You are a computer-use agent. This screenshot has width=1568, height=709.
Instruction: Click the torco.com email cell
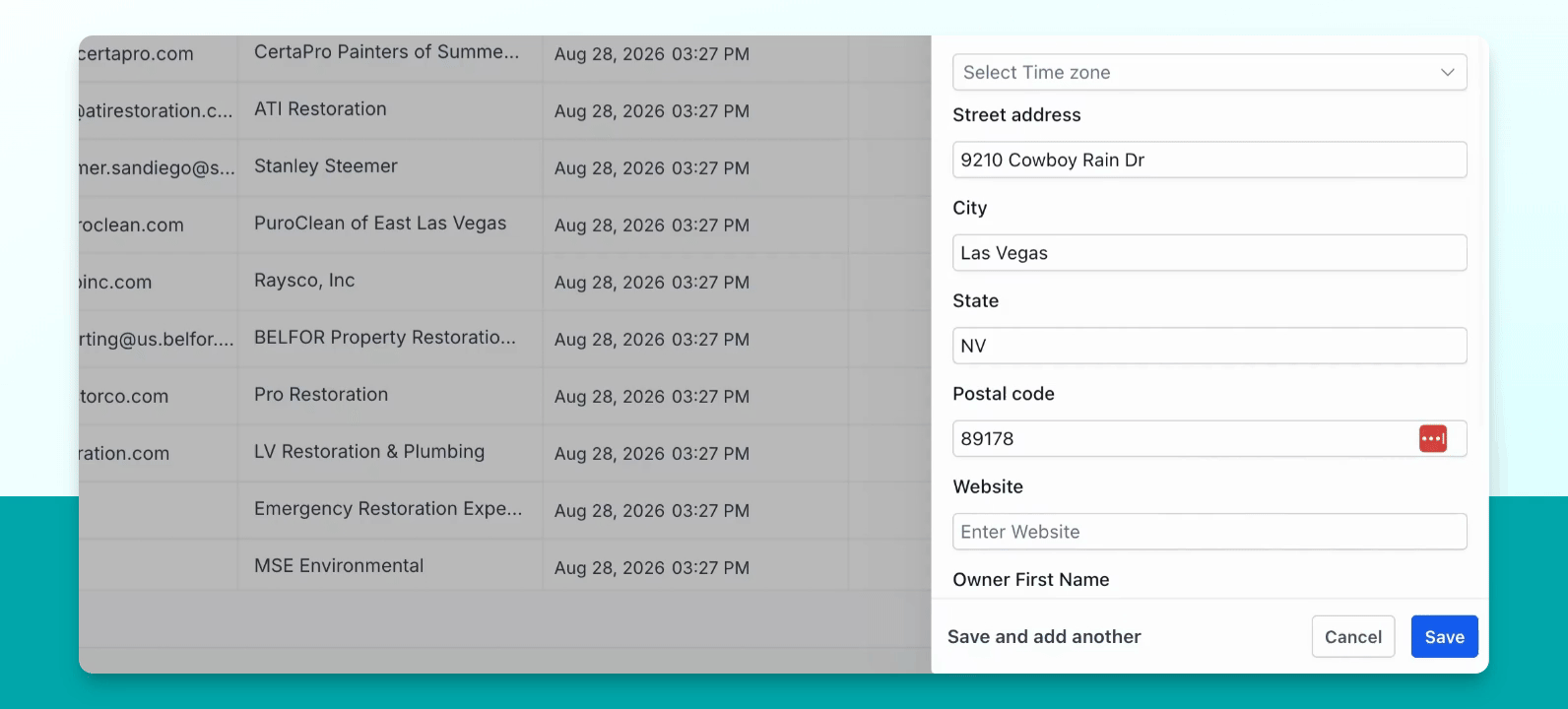[x=124, y=397]
